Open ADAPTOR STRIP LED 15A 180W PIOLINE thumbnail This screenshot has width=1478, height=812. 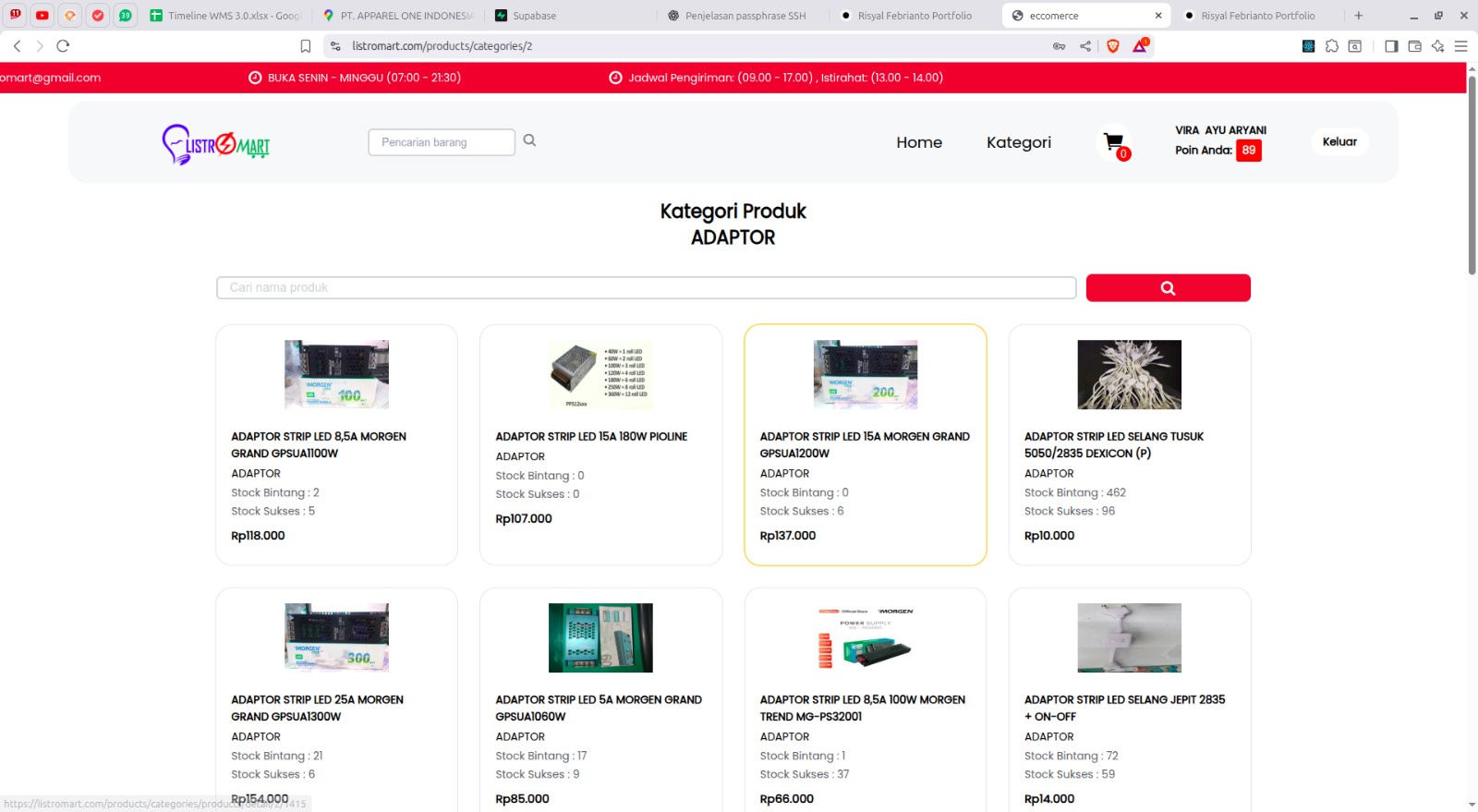tap(600, 374)
